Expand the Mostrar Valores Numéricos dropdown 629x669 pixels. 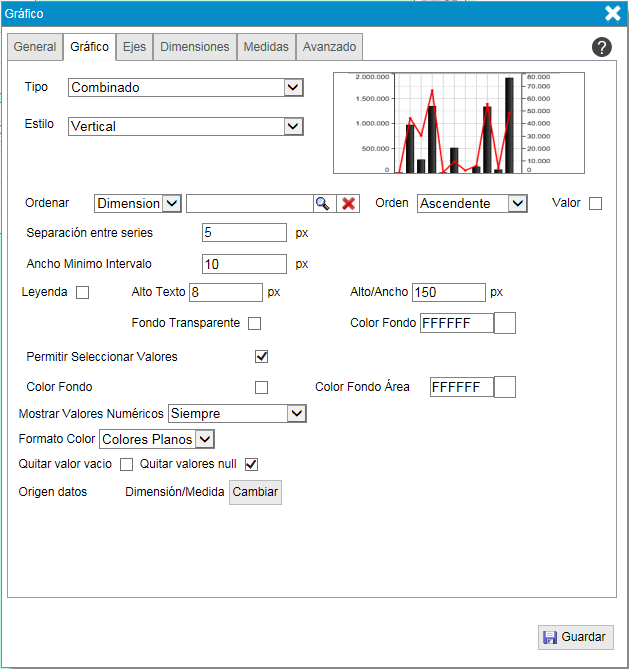[x=237, y=413]
